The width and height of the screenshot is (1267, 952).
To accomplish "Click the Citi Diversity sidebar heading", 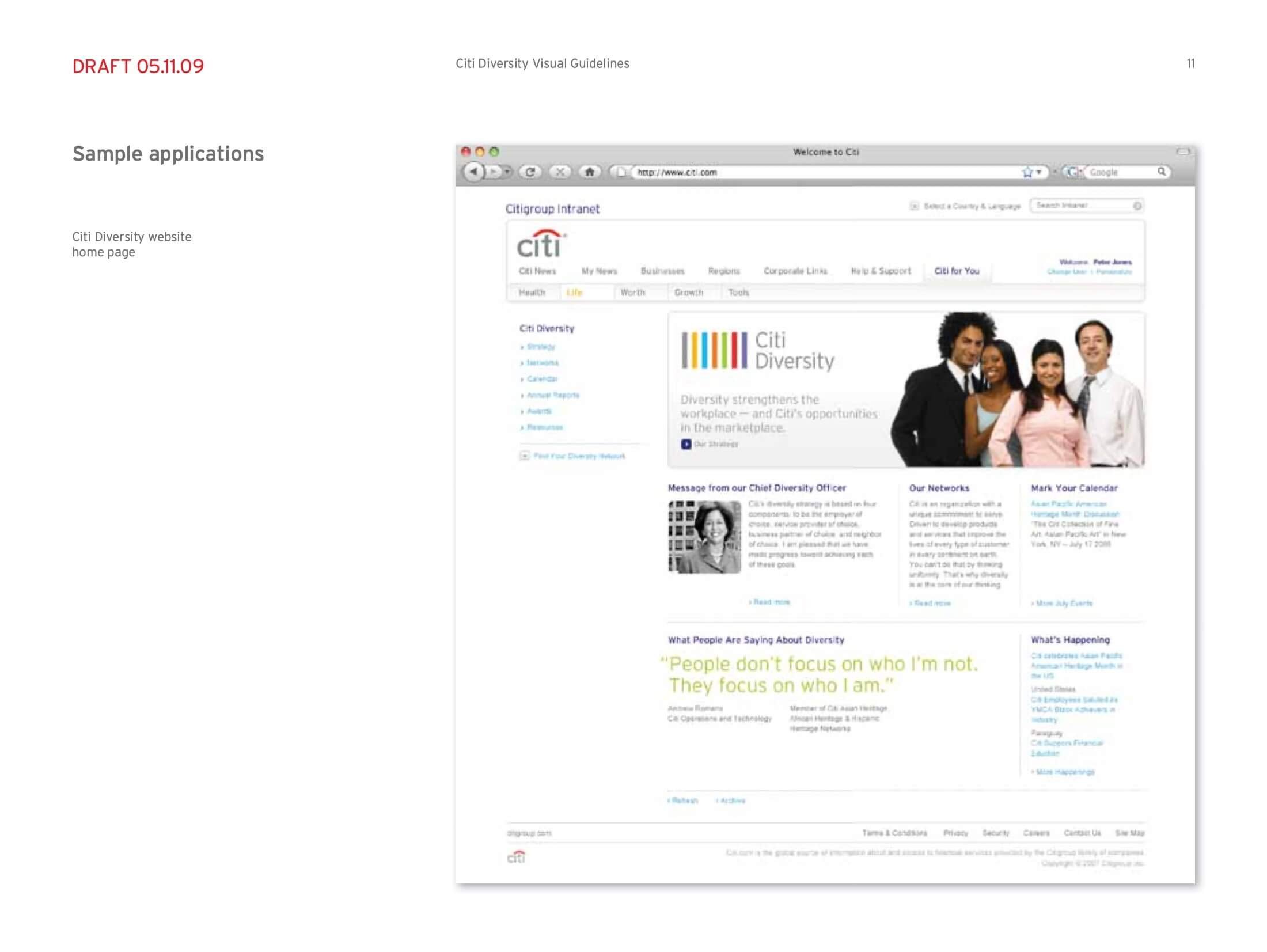I will (x=547, y=328).
